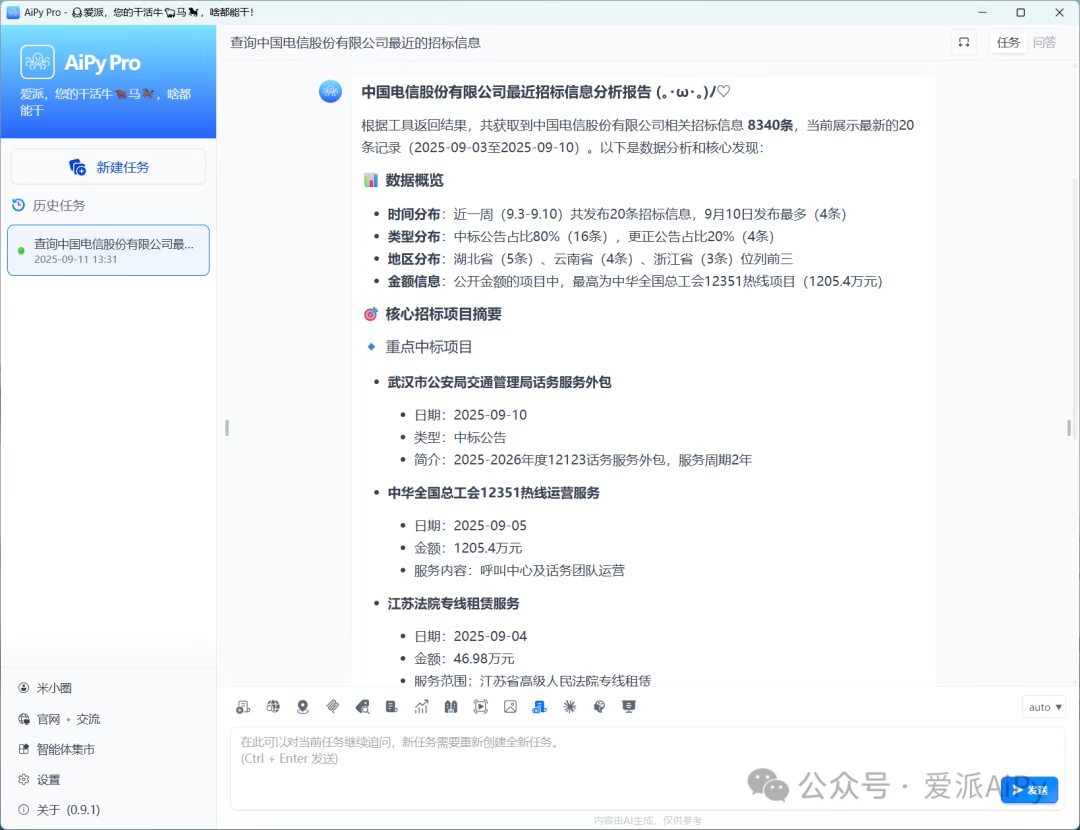Click the globe search icon in the input toolbar
The height and width of the screenshot is (830, 1080).
[273, 707]
